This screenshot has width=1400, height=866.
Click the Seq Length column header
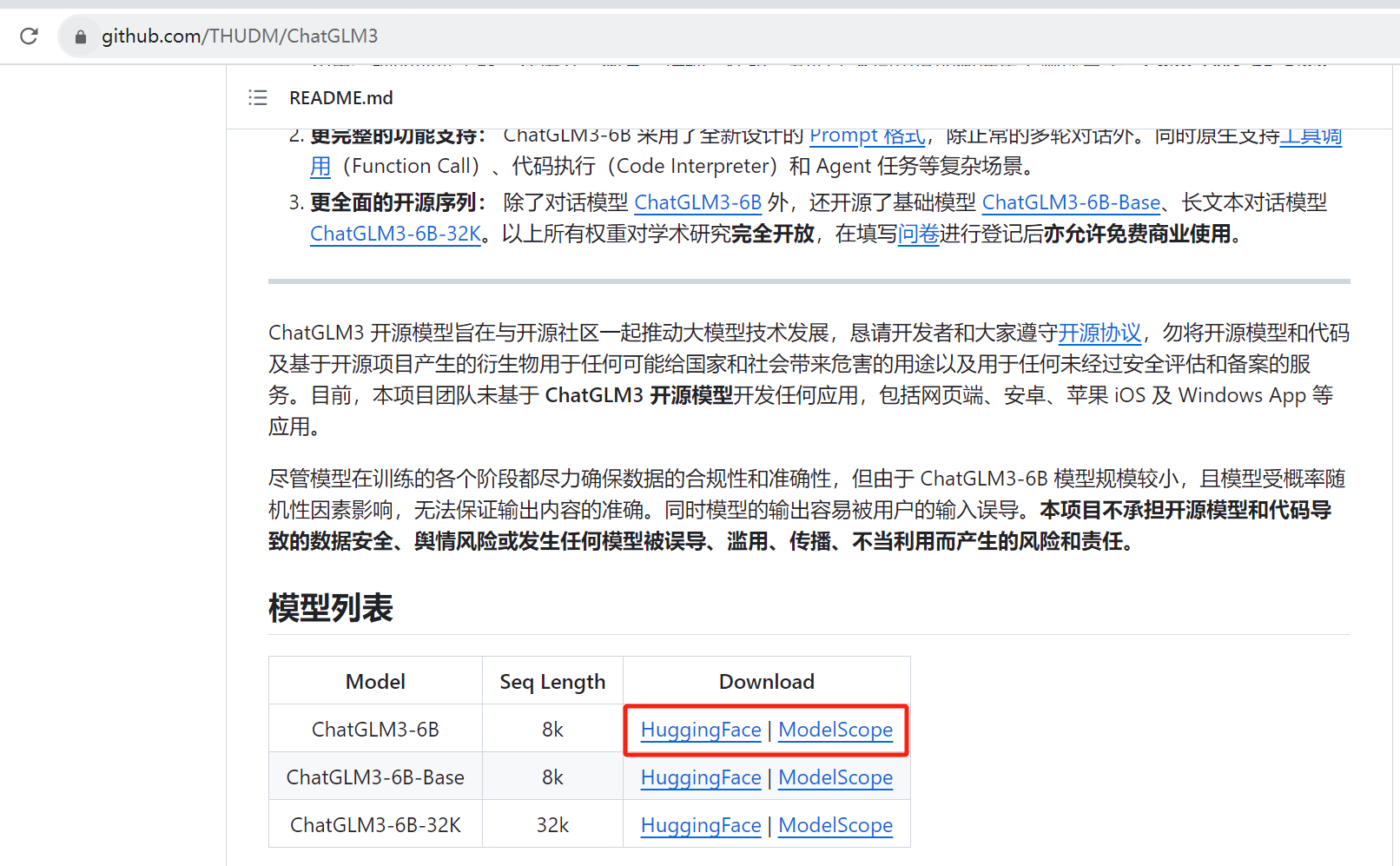tap(552, 682)
